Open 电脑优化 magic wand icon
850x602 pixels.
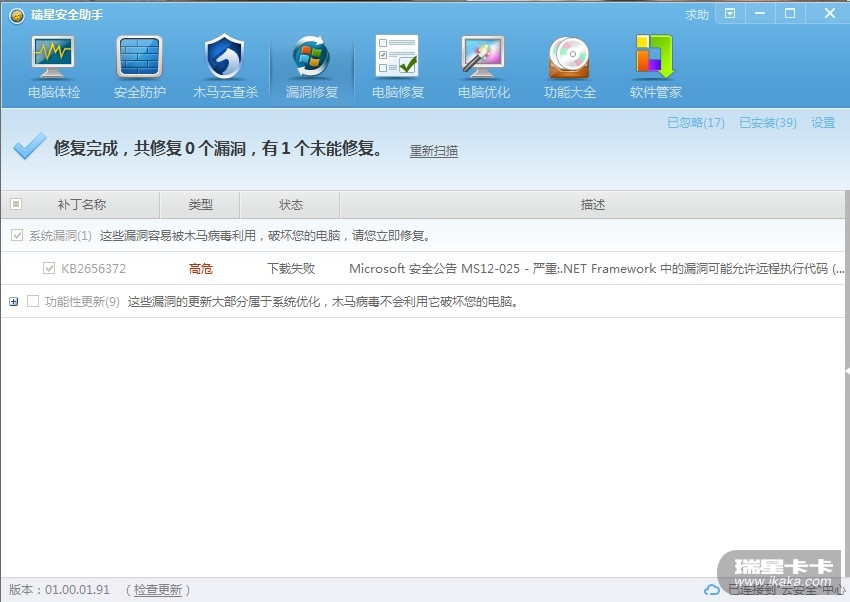483,57
